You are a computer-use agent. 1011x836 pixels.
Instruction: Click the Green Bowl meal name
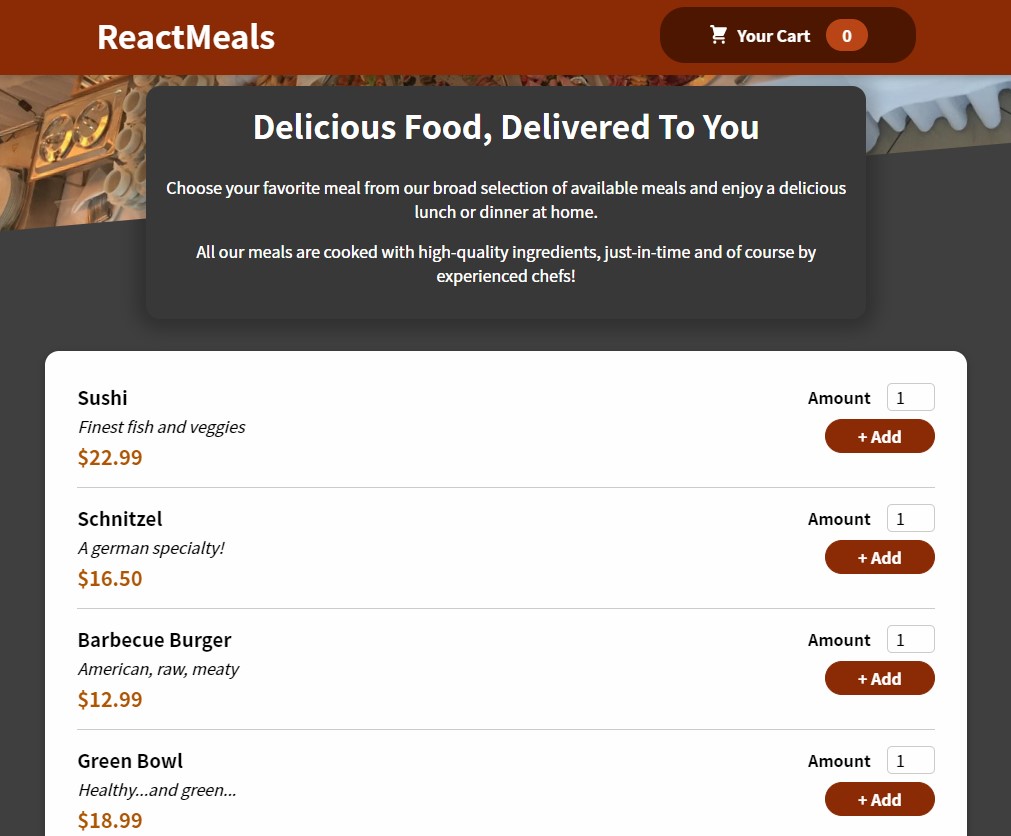tap(131, 761)
